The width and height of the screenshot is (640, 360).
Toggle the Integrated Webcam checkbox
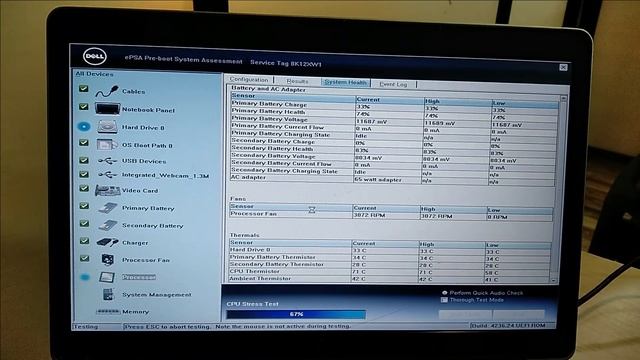(84, 174)
